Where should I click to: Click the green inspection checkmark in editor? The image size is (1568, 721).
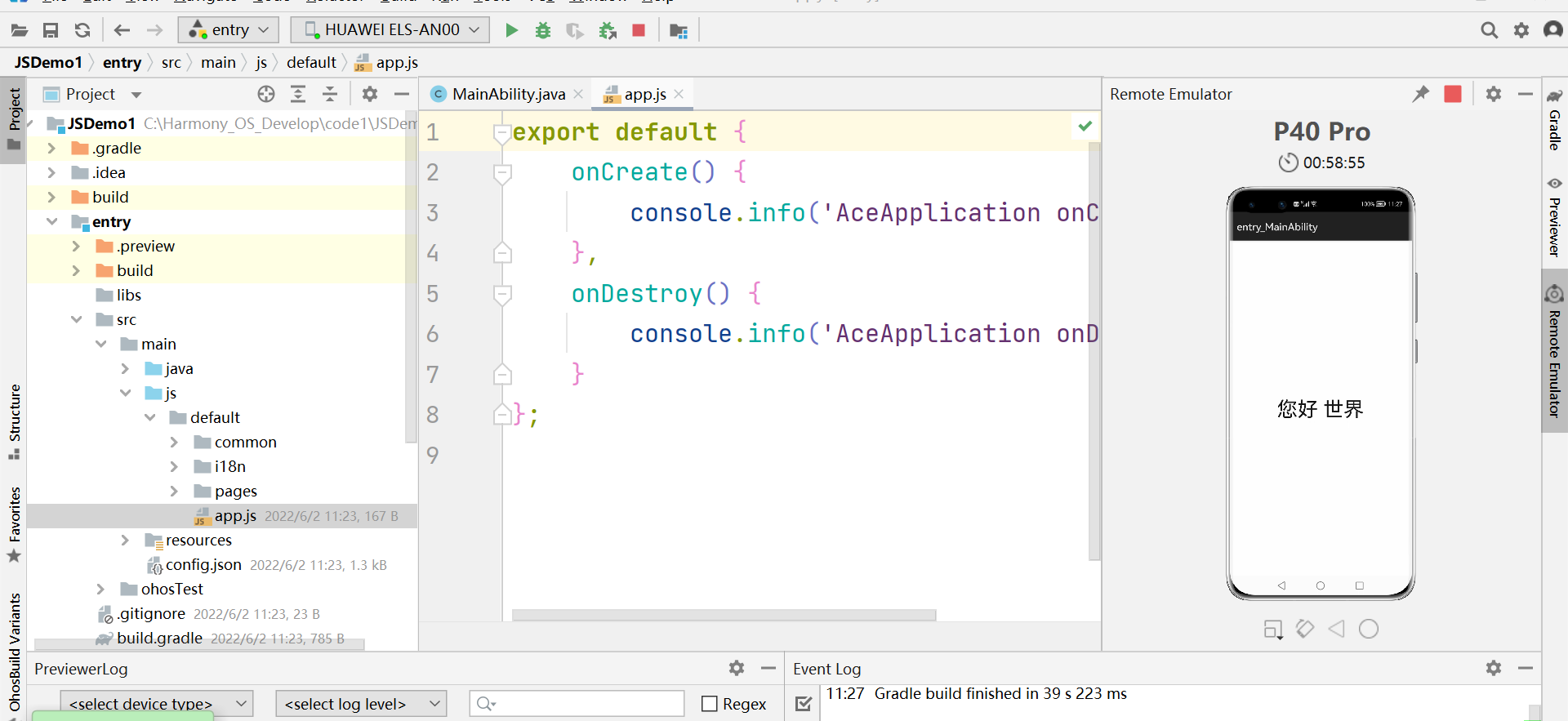[1085, 126]
